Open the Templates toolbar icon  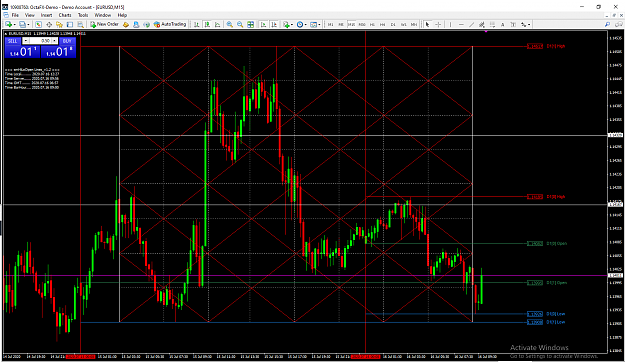point(314,25)
